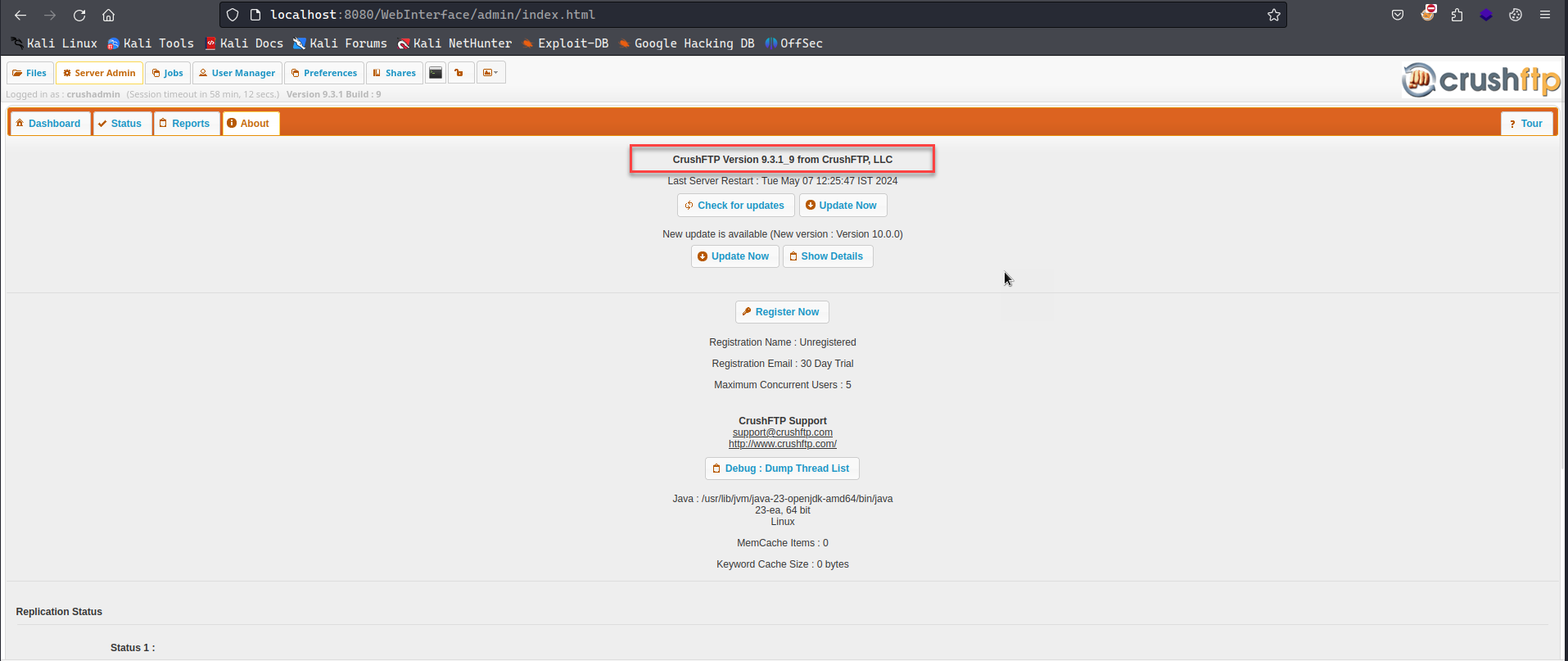The width and height of the screenshot is (1568, 661).
Task: Click the Register Now button
Action: click(x=782, y=312)
